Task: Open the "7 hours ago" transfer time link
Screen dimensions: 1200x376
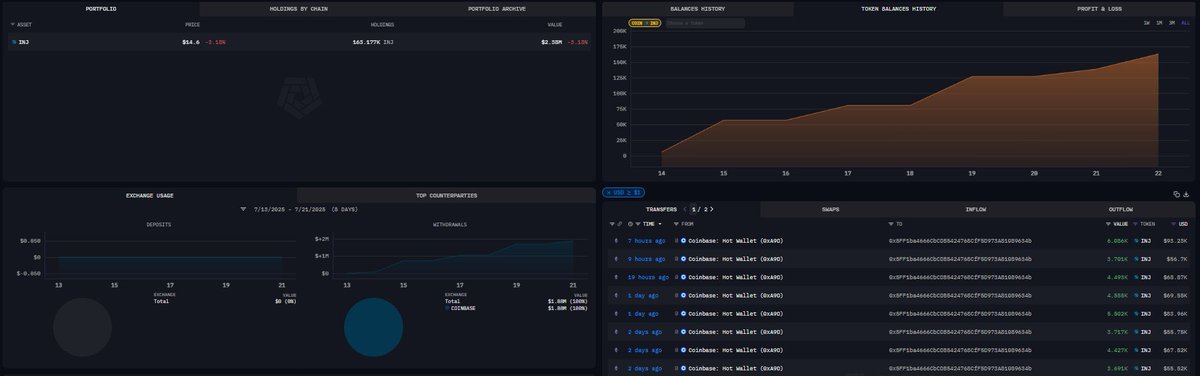Action: point(646,241)
